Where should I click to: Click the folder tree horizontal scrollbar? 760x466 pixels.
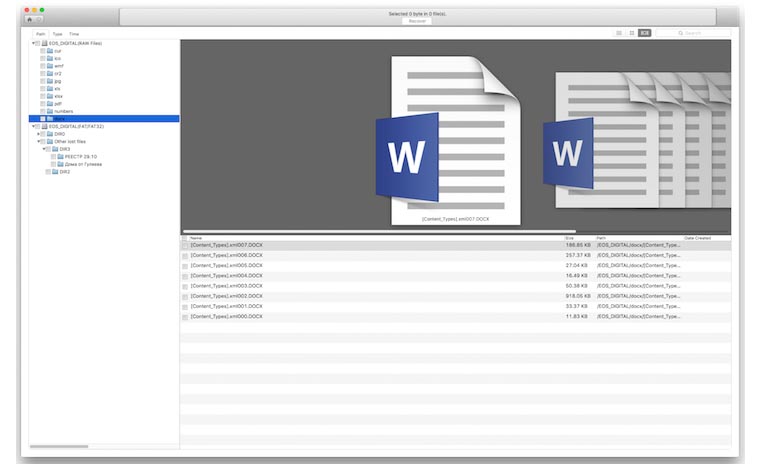tap(59, 446)
